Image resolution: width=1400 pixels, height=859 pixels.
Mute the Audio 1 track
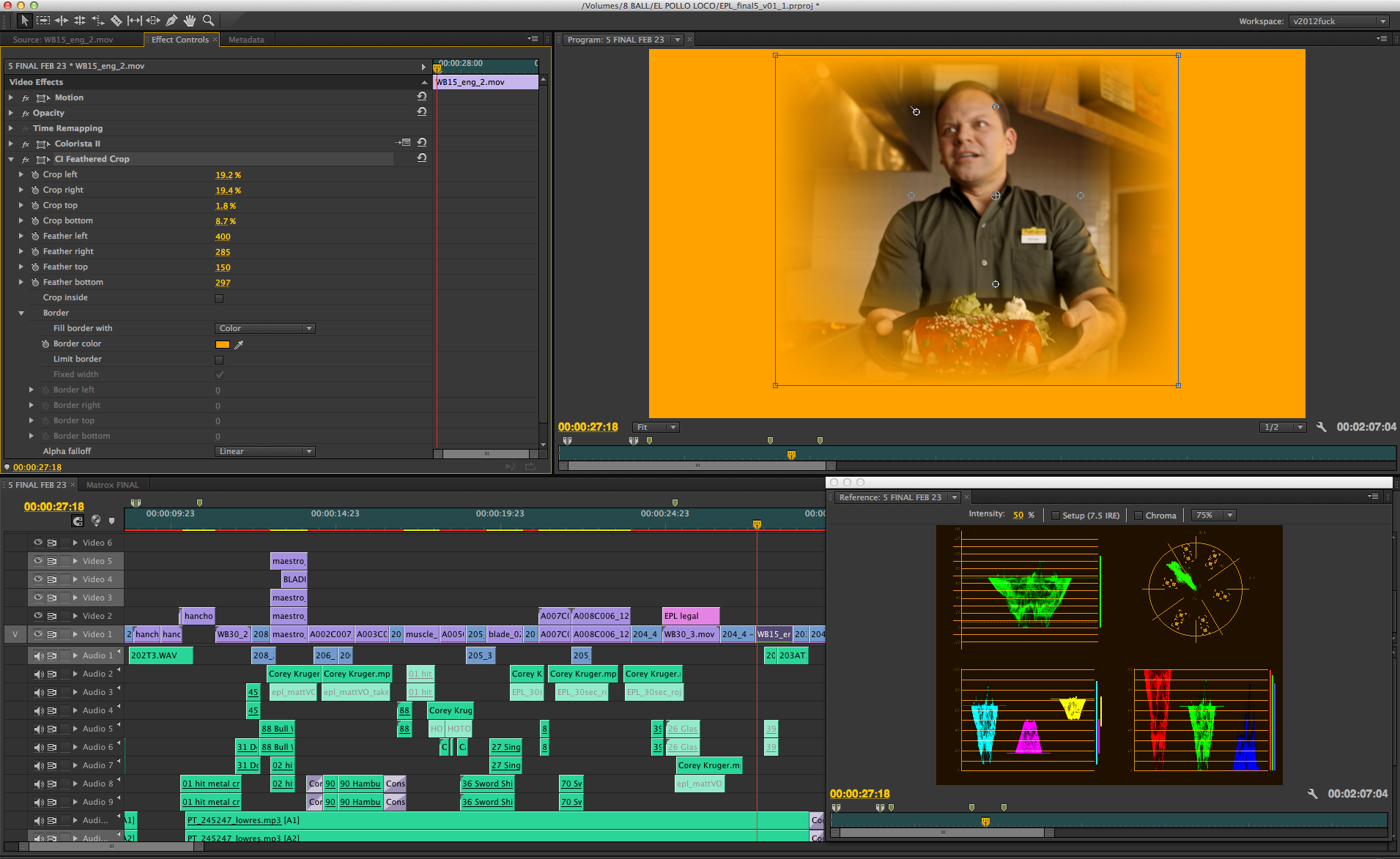(x=38, y=655)
